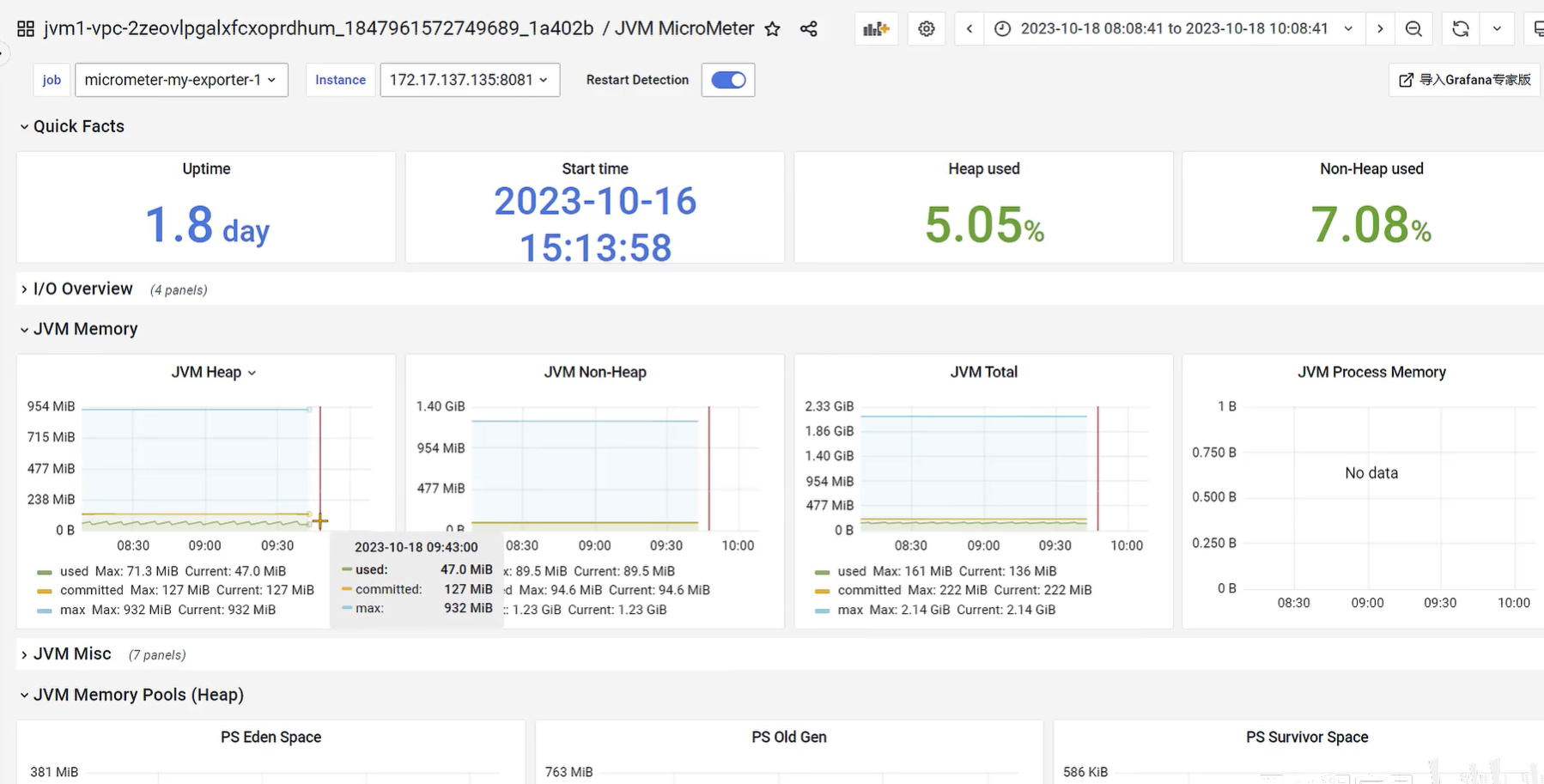This screenshot has width=1544, height=784.
Task: Open dashboard settings gear
Action: pos(927,28)
